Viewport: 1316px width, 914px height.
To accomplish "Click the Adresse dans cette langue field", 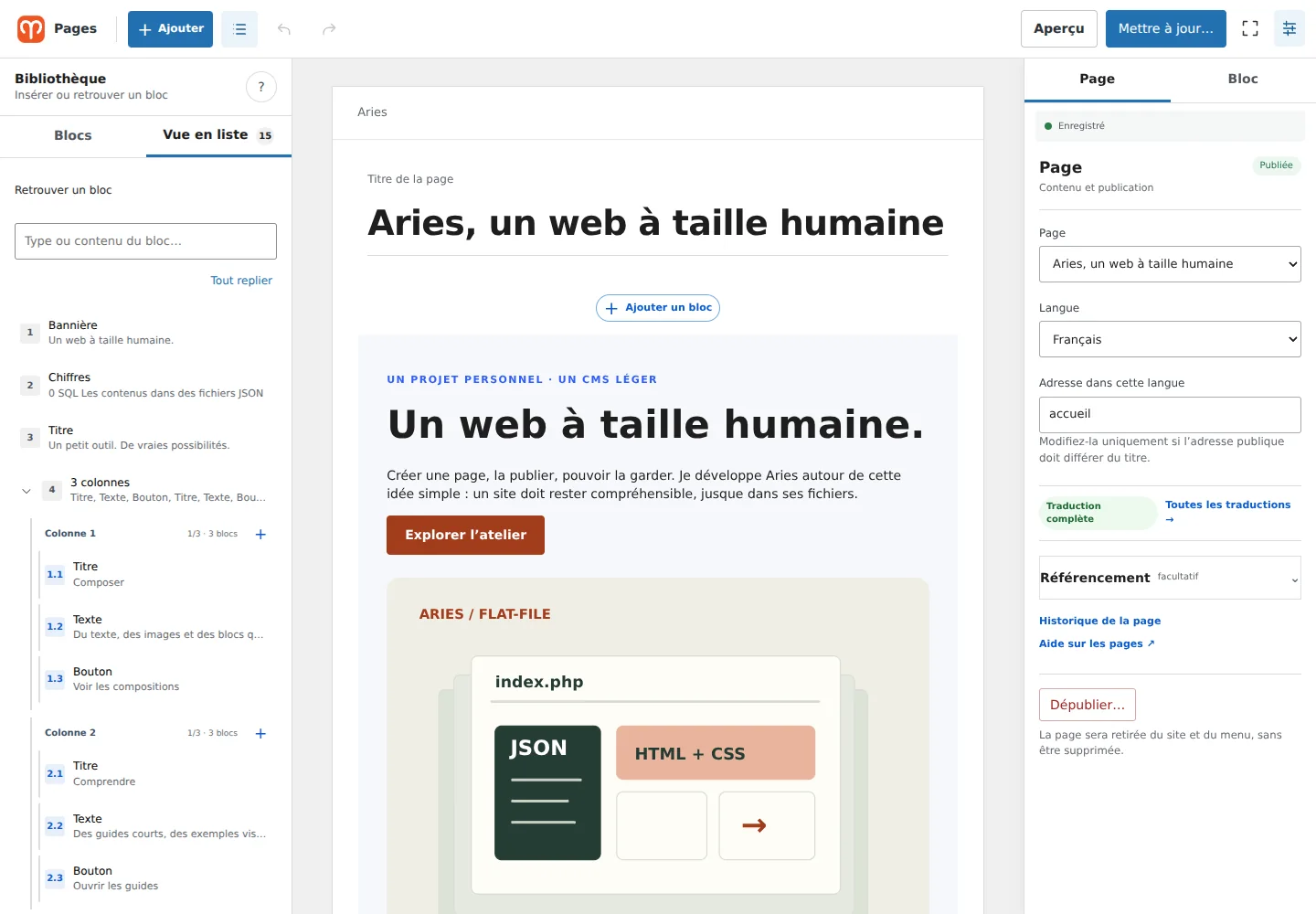I will pos(1170,415).
